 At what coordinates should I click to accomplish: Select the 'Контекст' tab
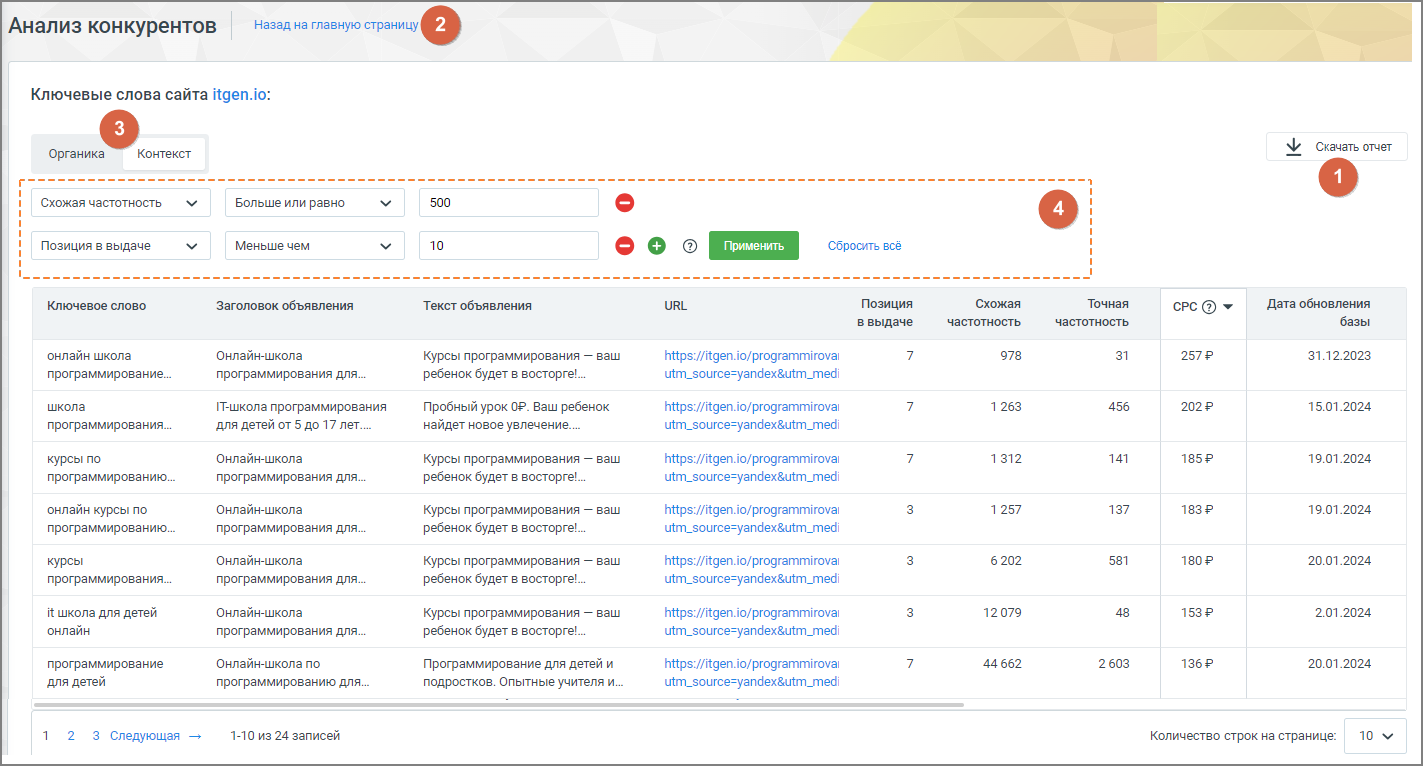point(164,154)
